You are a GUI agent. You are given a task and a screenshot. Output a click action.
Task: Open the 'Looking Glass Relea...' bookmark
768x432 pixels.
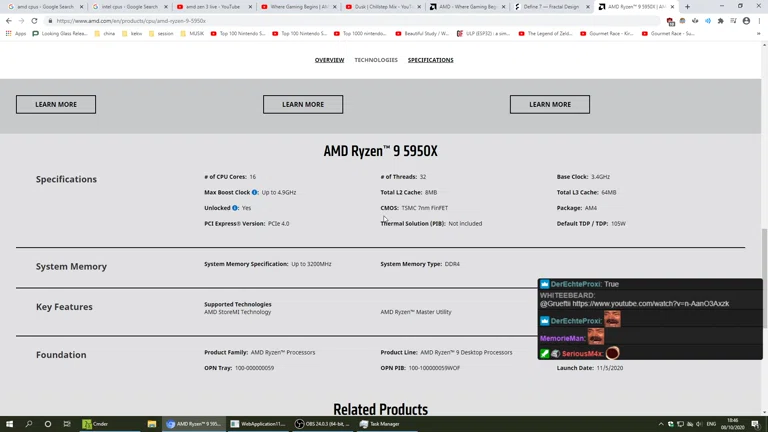tap(59, 34)
